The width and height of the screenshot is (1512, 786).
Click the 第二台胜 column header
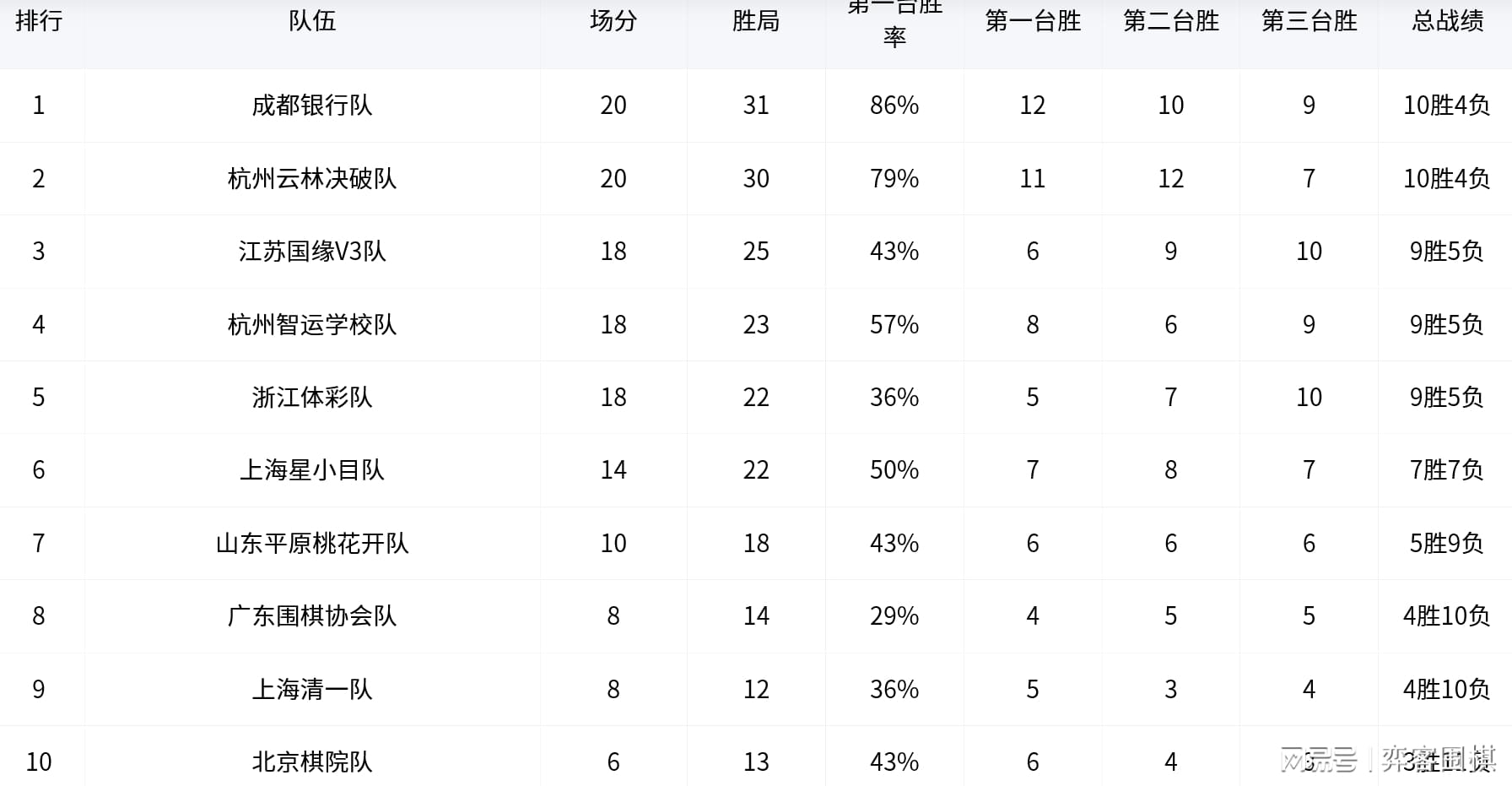point(1171,21)
